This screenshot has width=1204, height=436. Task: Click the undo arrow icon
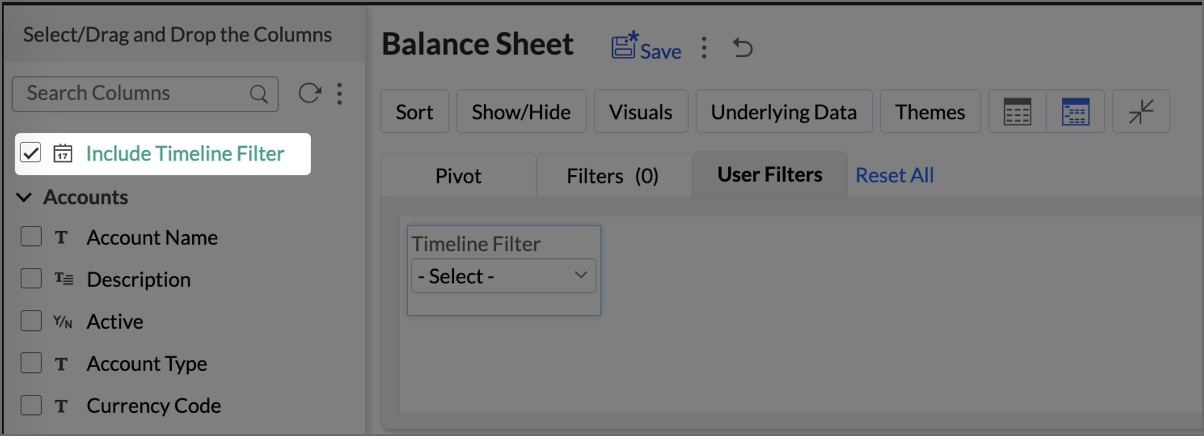click(742, 48)
